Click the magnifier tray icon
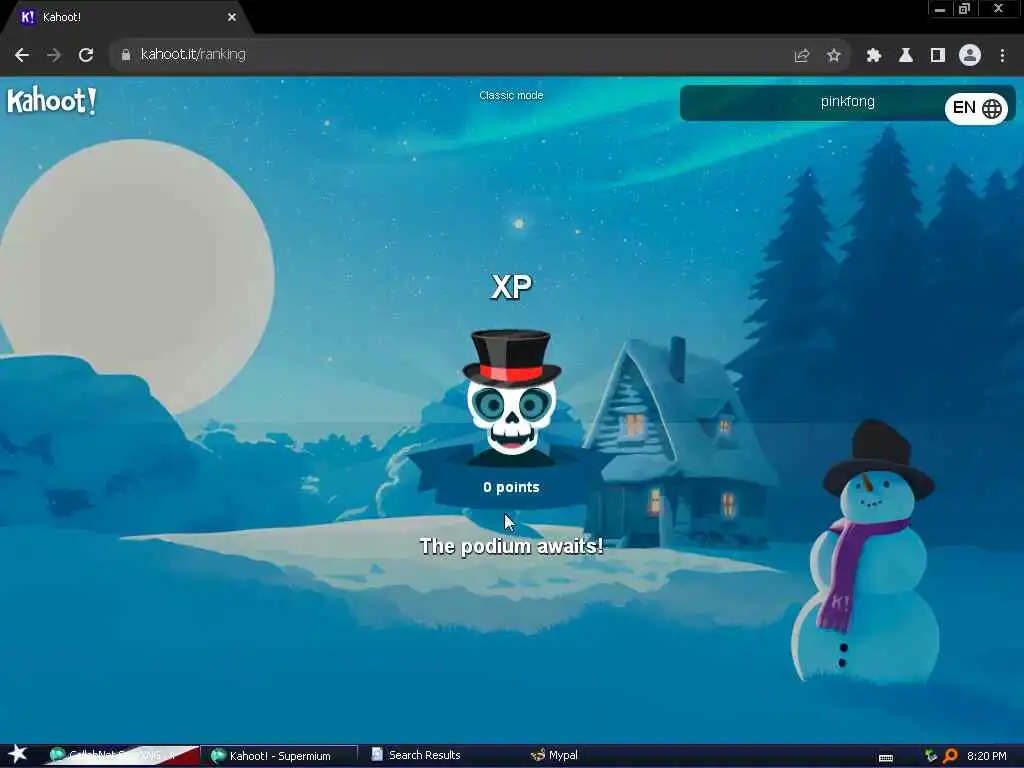This screenshot has height=768, width=1024. coord(950,756)
